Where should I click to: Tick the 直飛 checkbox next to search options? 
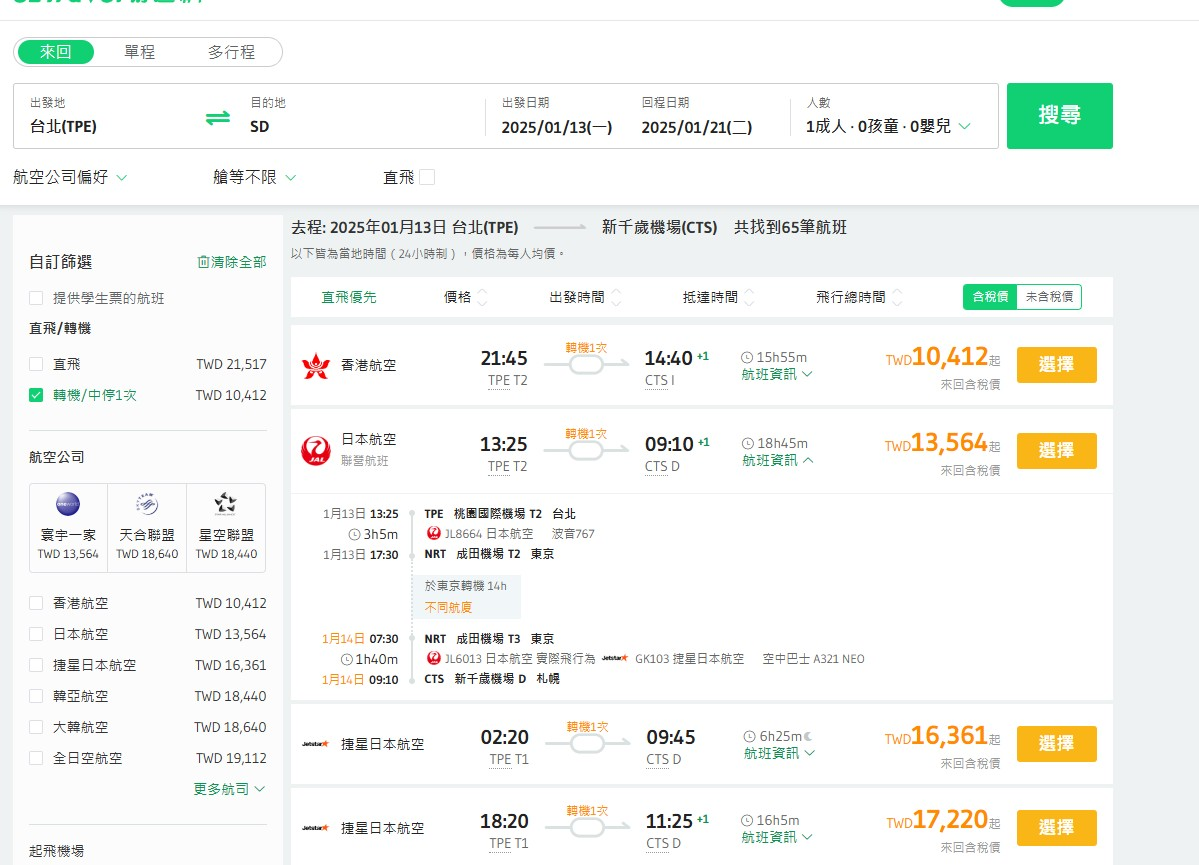(427, 177)
